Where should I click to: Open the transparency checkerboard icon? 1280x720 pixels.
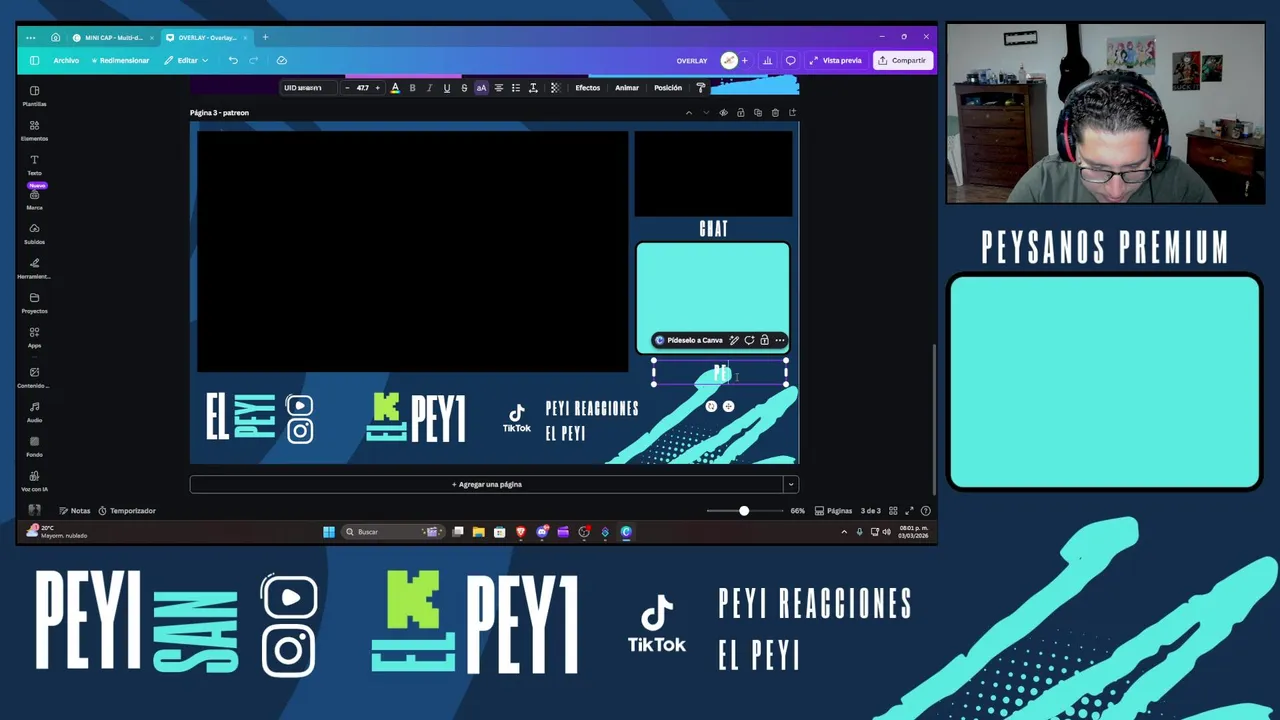tap(555, 88)
